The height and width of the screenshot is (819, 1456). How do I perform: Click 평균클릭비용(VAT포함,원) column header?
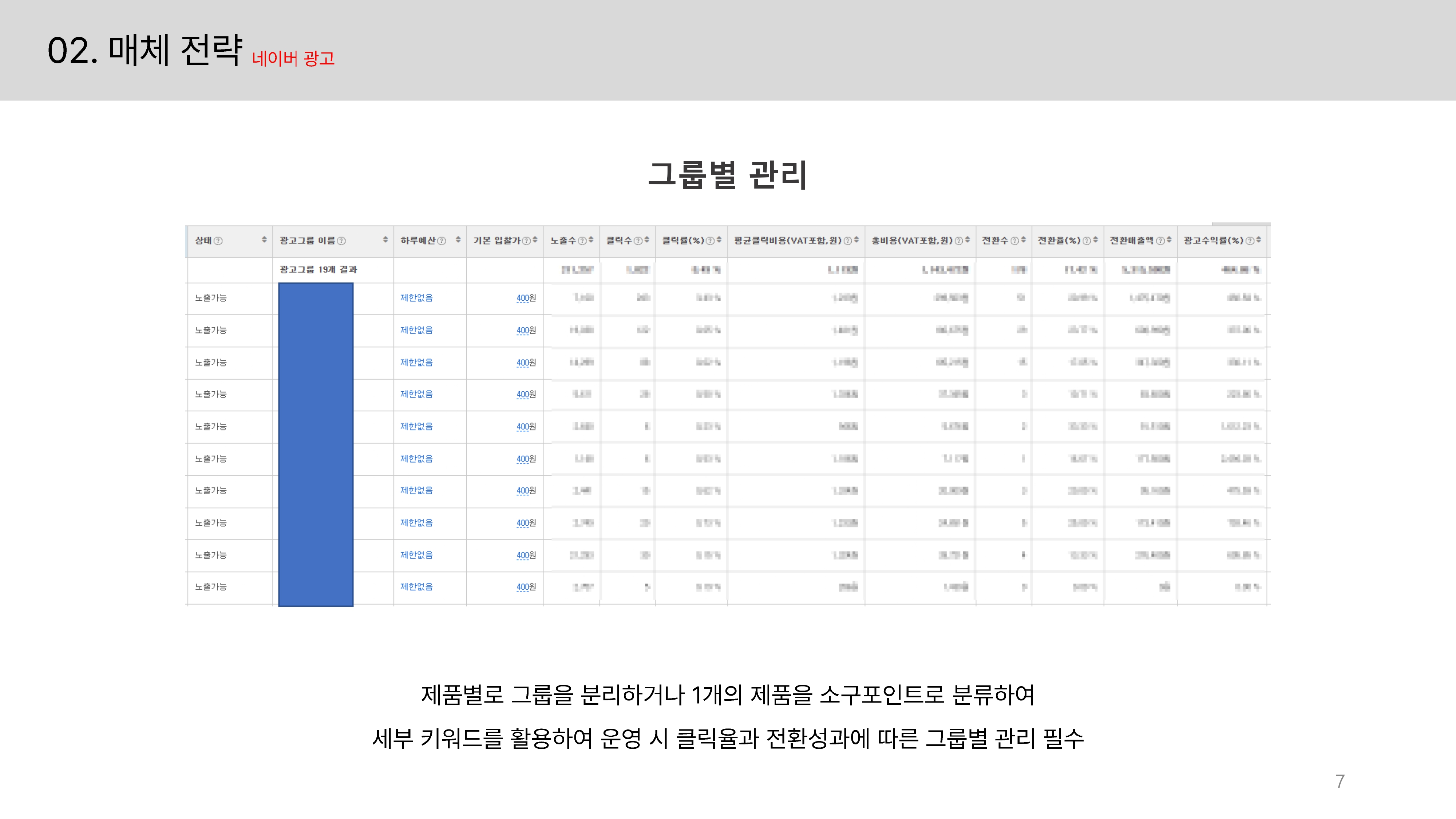click(x=787, y=241)
